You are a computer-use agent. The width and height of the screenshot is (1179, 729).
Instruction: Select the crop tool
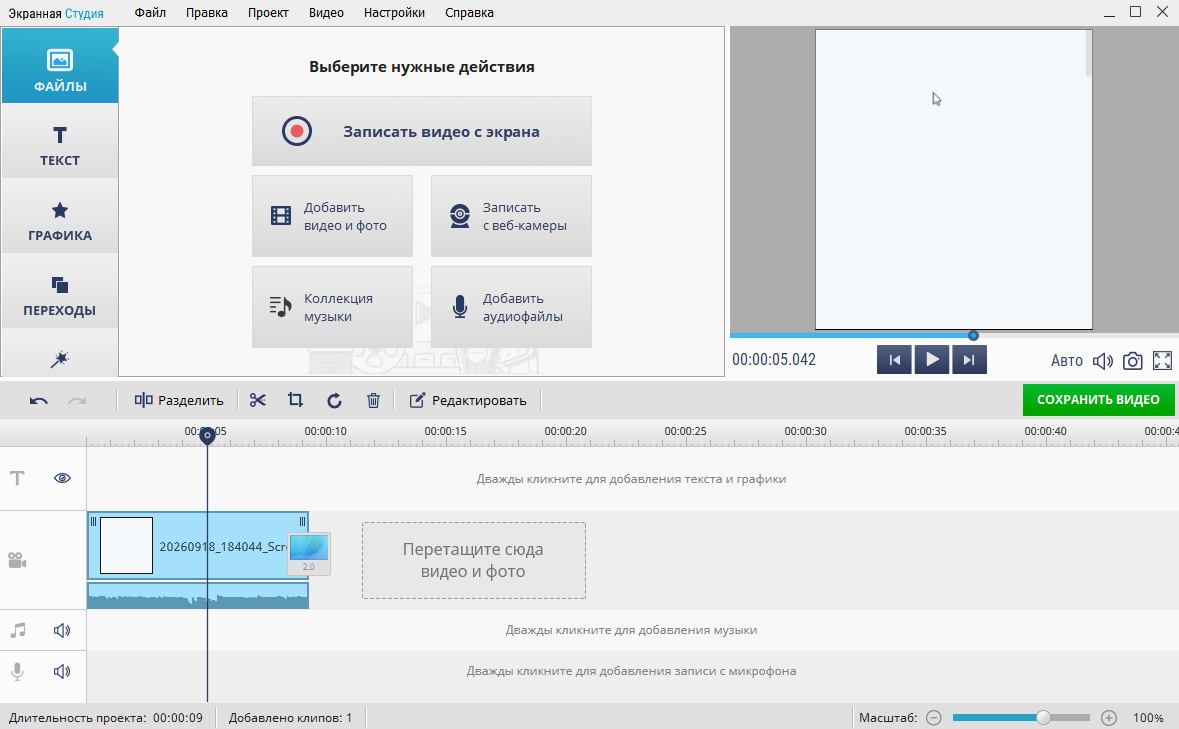tap(296, 401)
